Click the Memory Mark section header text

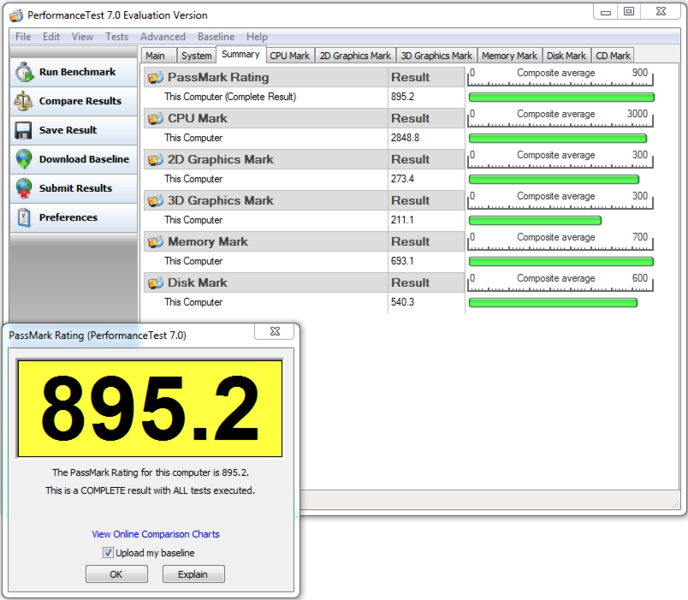pyautogui.click(x=208, y=242)
